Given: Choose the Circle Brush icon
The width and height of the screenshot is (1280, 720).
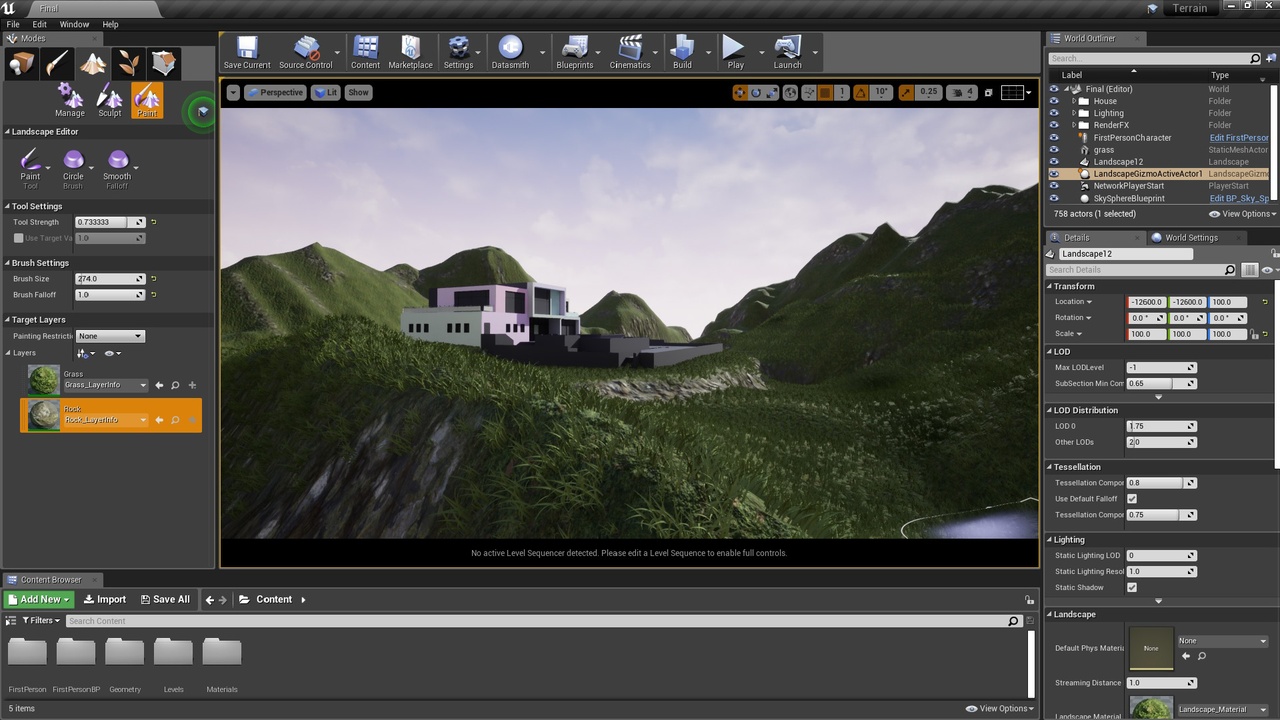Looking at the screenshot, I should 73,160.
